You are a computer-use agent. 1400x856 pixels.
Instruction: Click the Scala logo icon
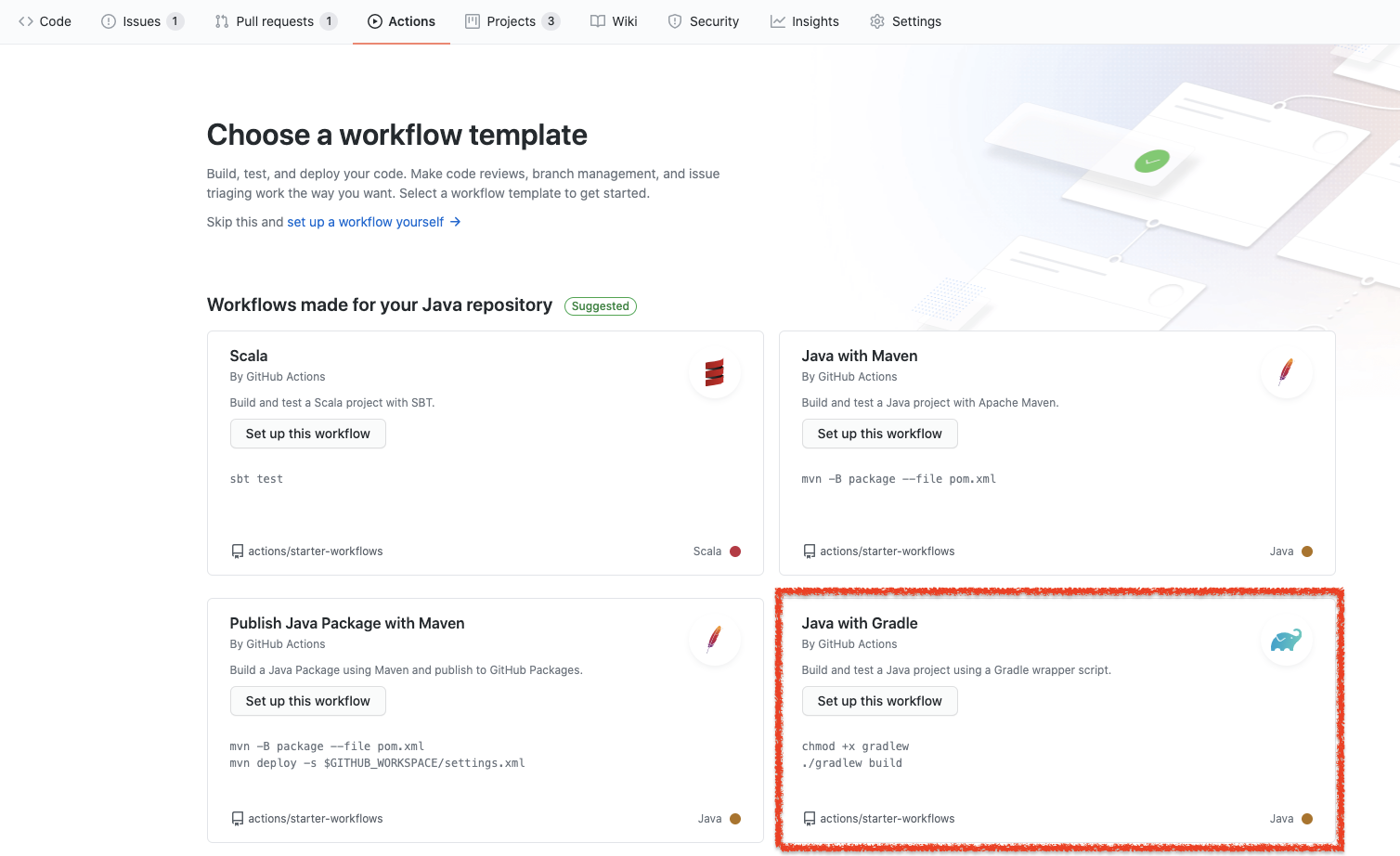pyautogui.click(x=714, y=372)
